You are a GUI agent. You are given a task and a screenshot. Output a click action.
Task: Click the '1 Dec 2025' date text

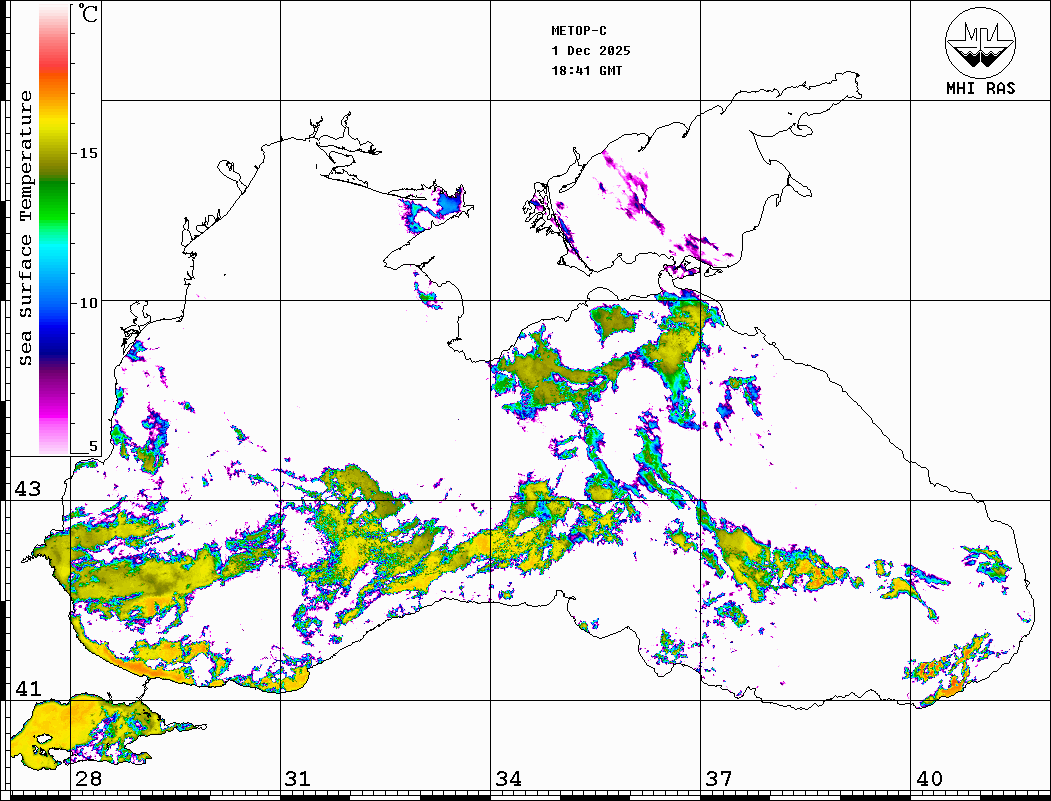click(x=590, y=51)
